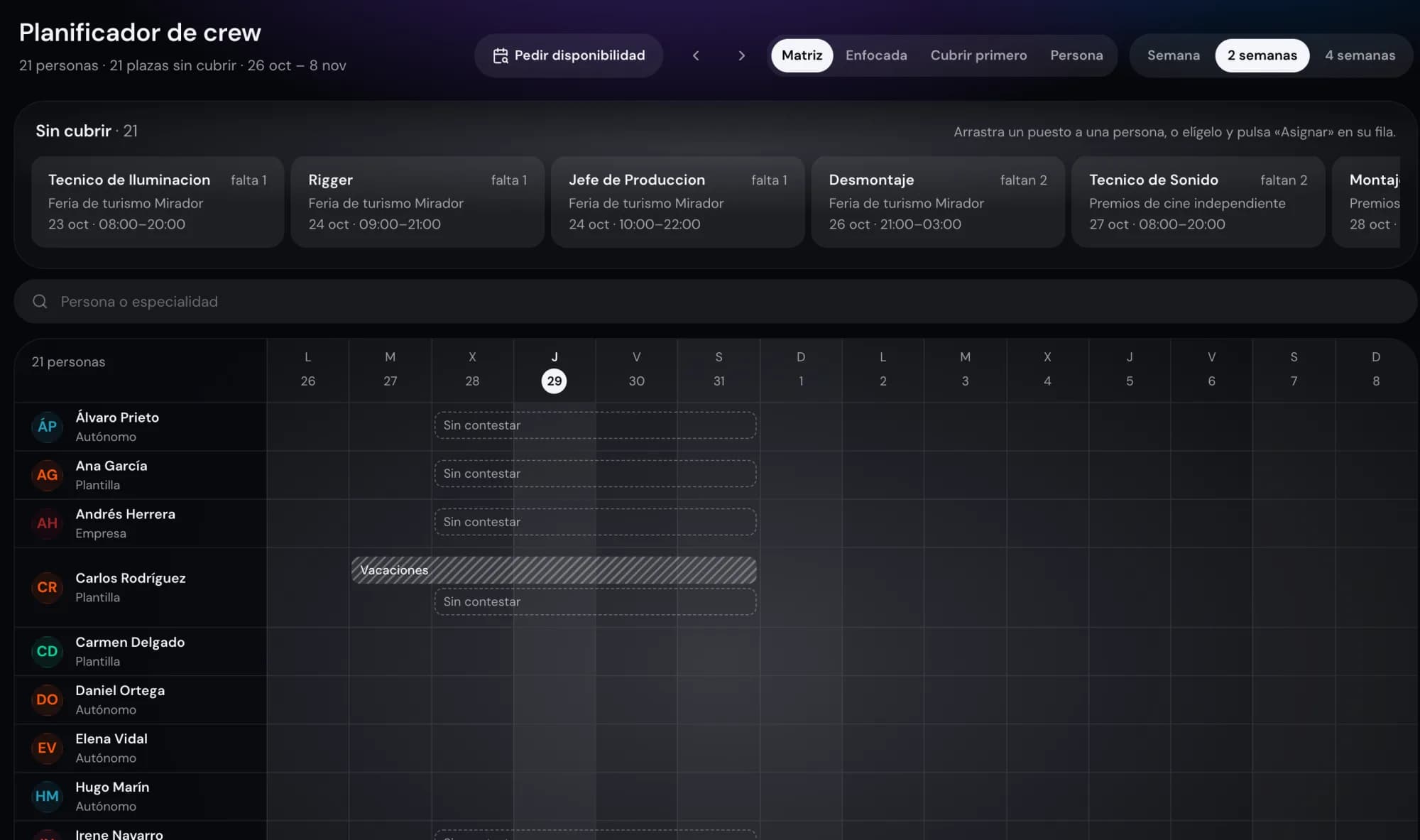Click Andrés Herrera's Sin contestar block
The image size is (1420, 840).
point(595,522)
